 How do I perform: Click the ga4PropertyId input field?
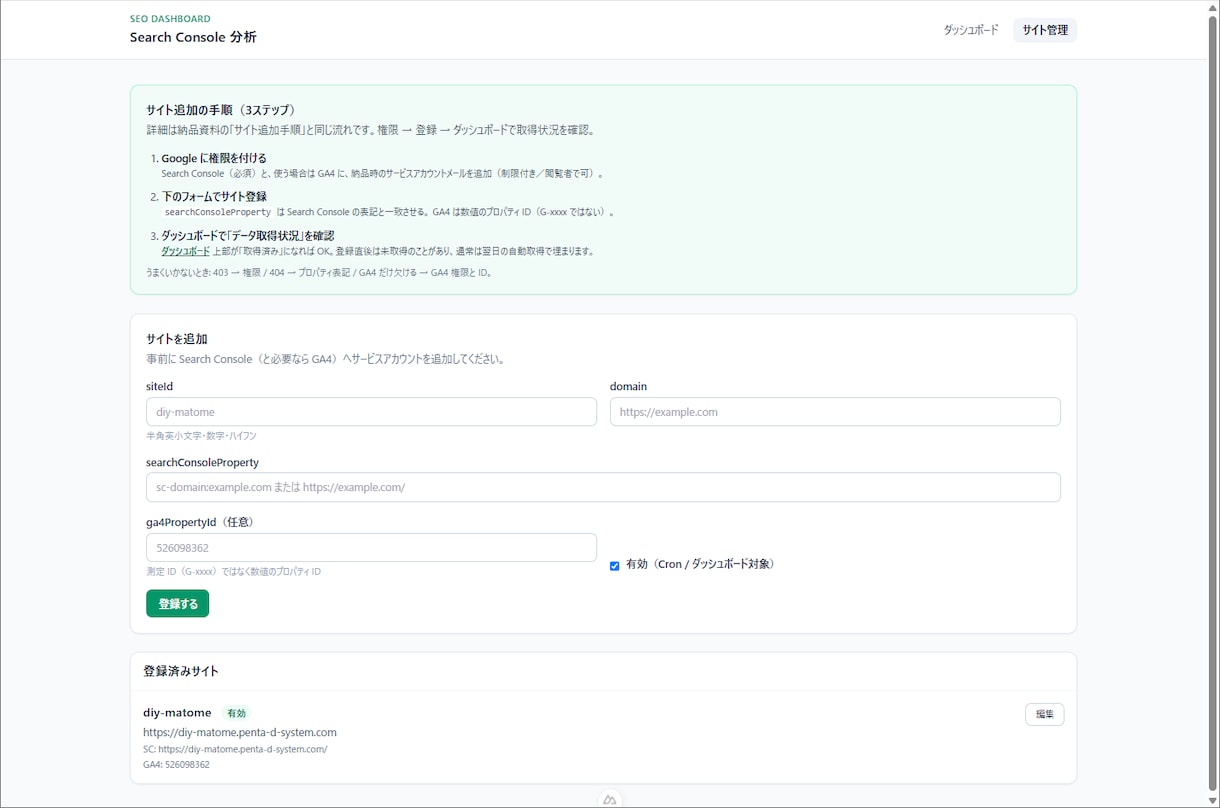[371, 548]
